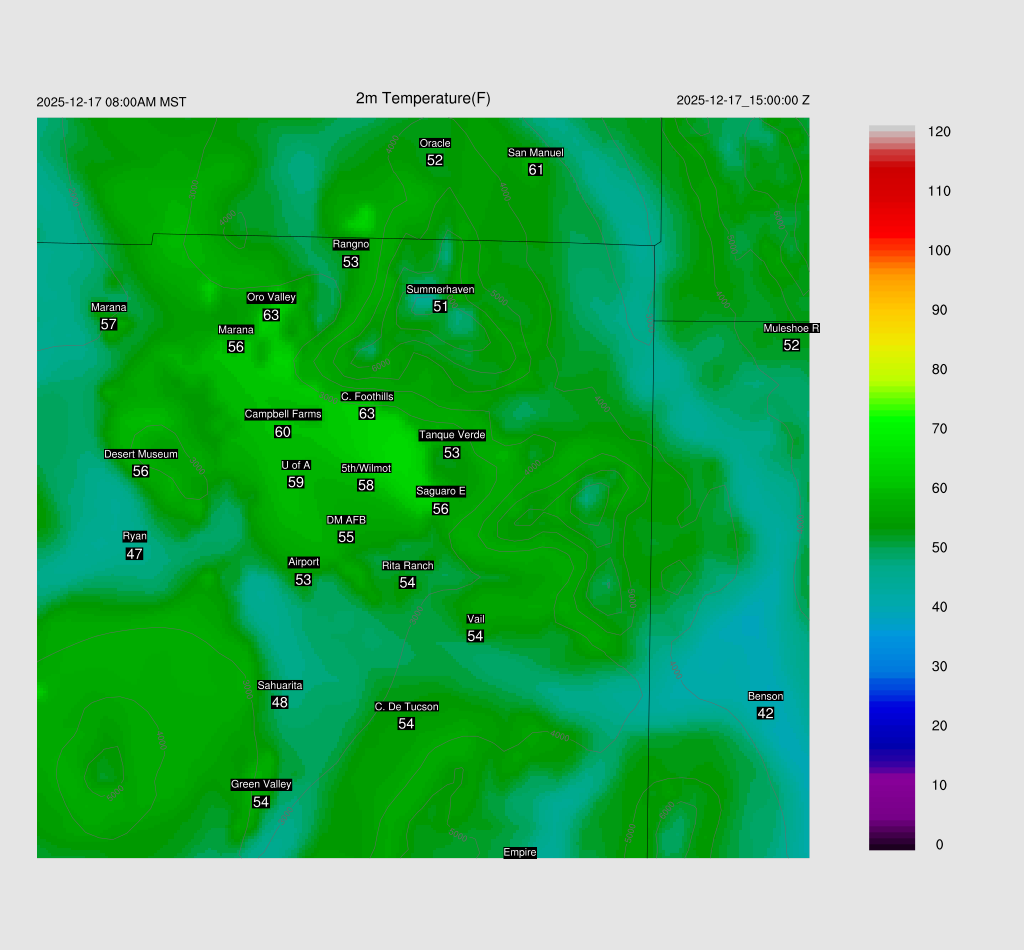
Task: Click the Green Valley station label
Action: (x=261, y=784)
